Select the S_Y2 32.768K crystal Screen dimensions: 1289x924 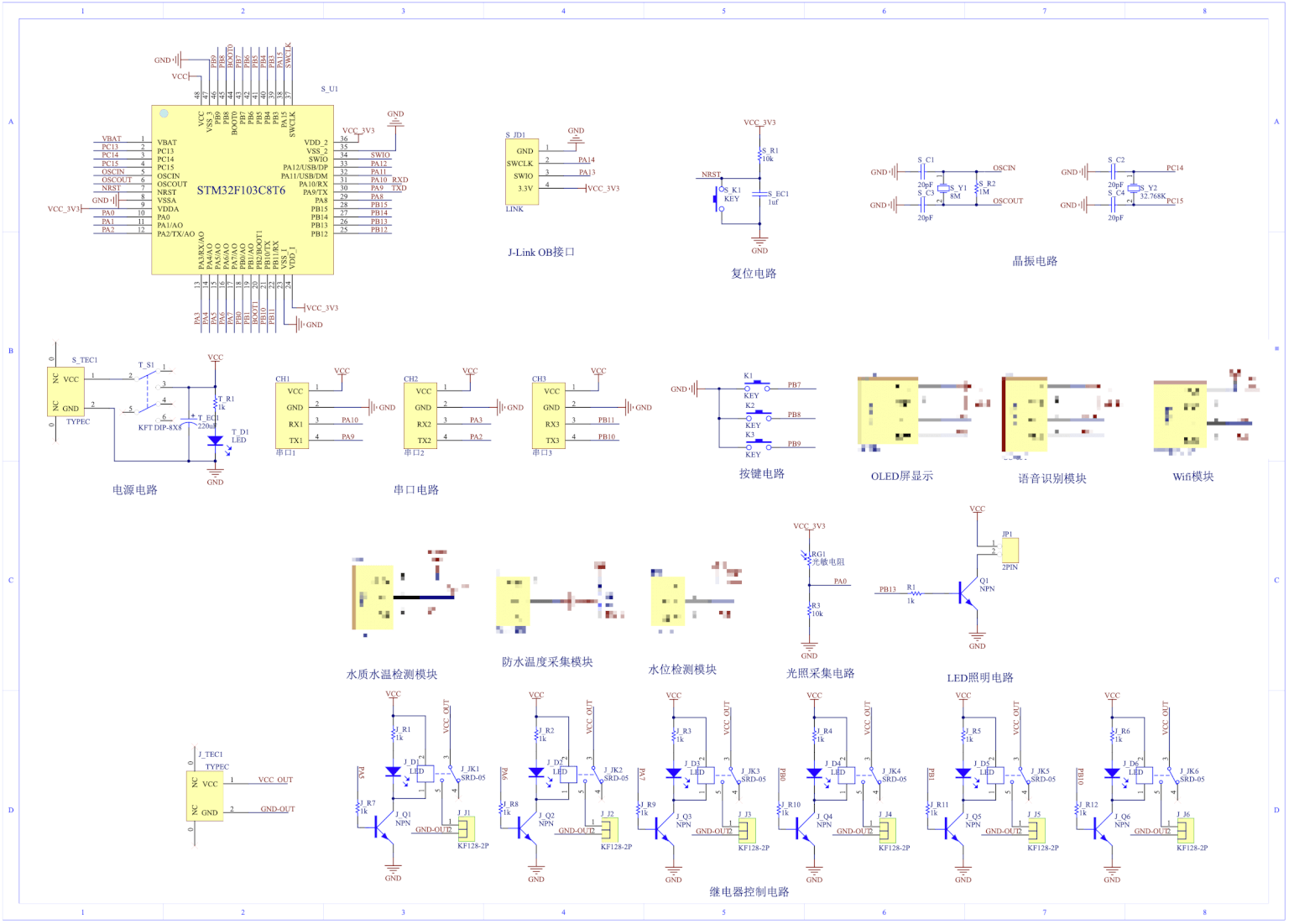point(1133,189)
